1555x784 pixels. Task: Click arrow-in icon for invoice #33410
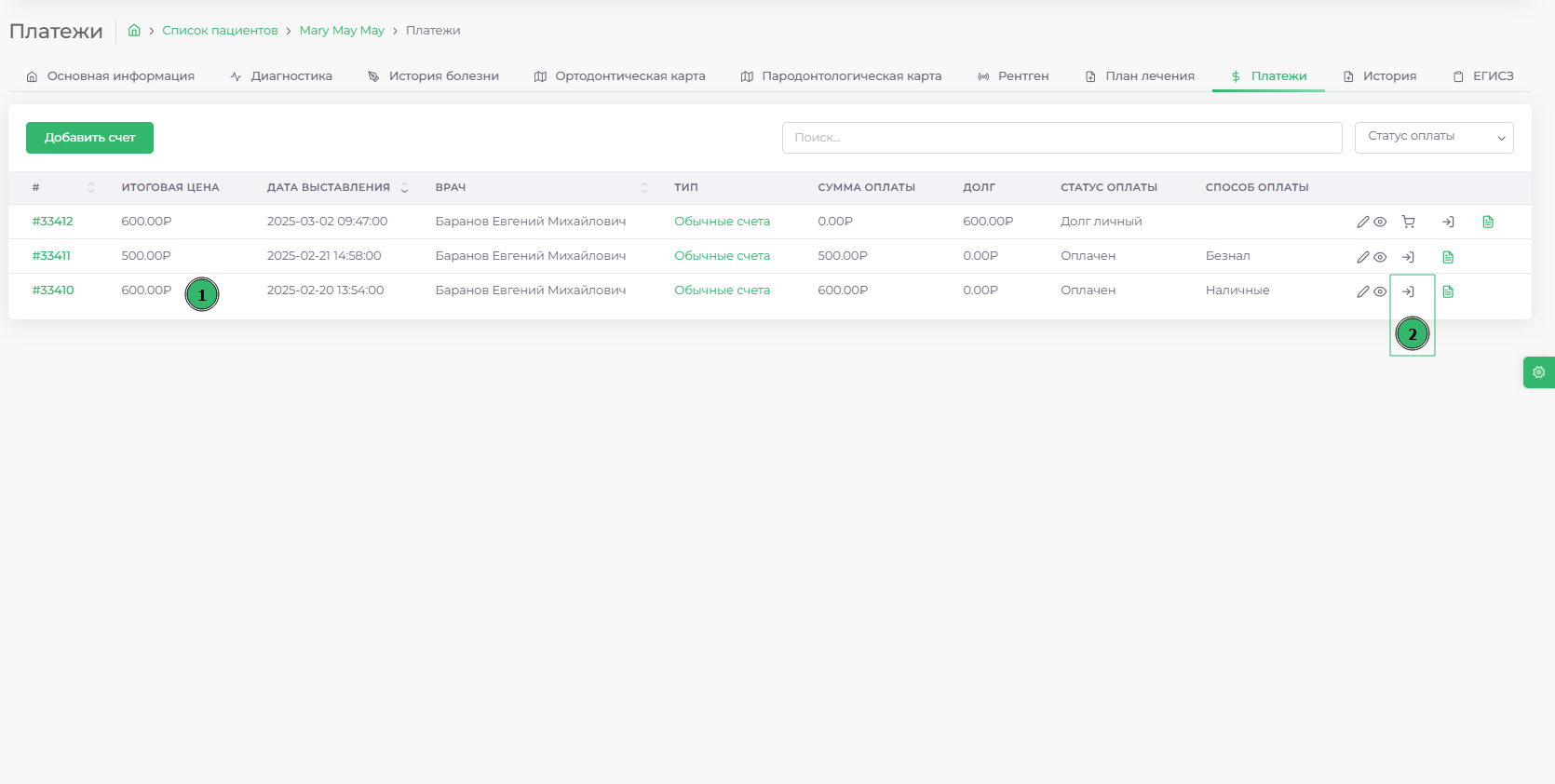[x=1408, y=291]
